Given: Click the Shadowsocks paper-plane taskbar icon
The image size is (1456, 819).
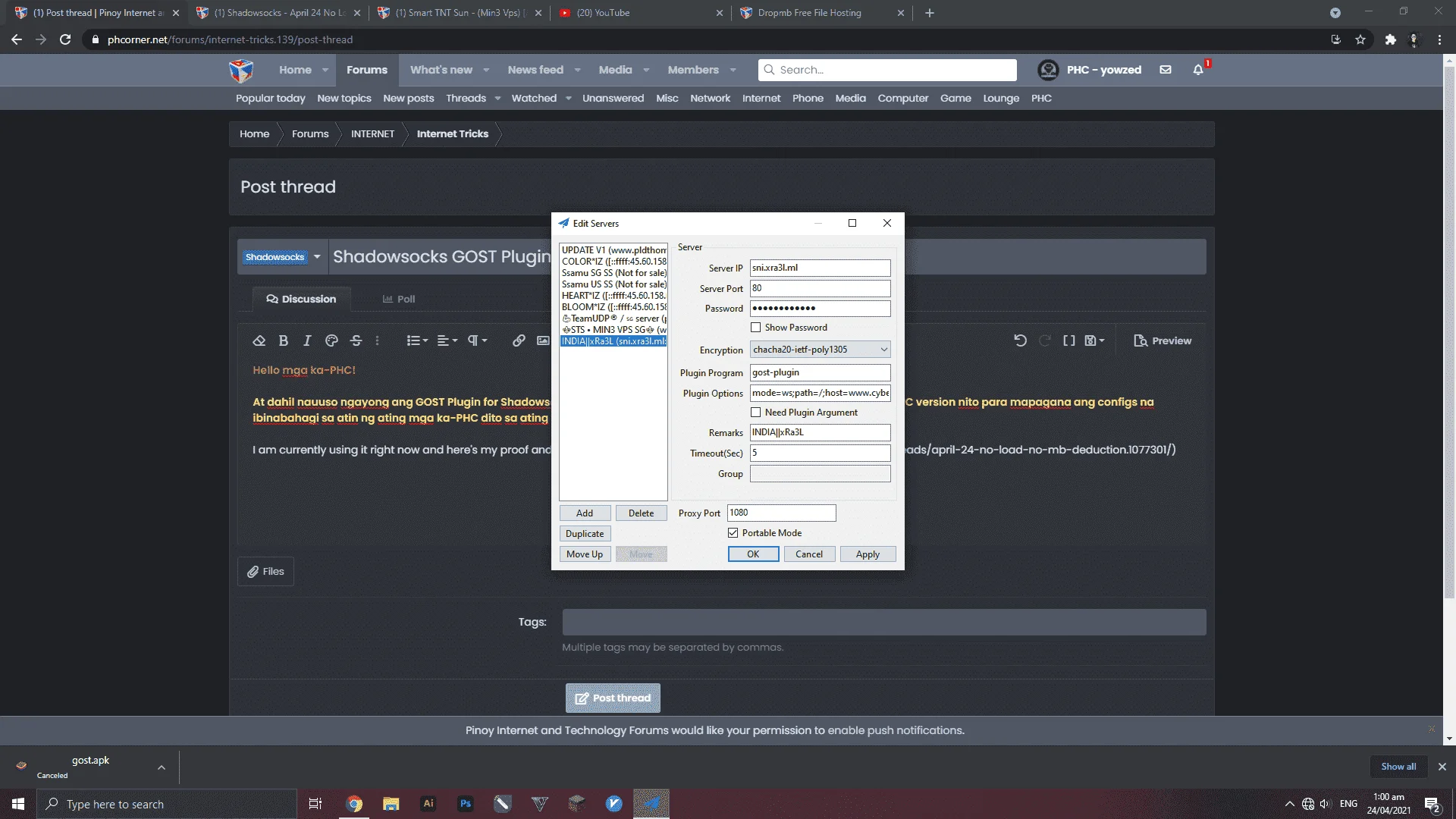Looking at the screenshot, I should (651, 804).
